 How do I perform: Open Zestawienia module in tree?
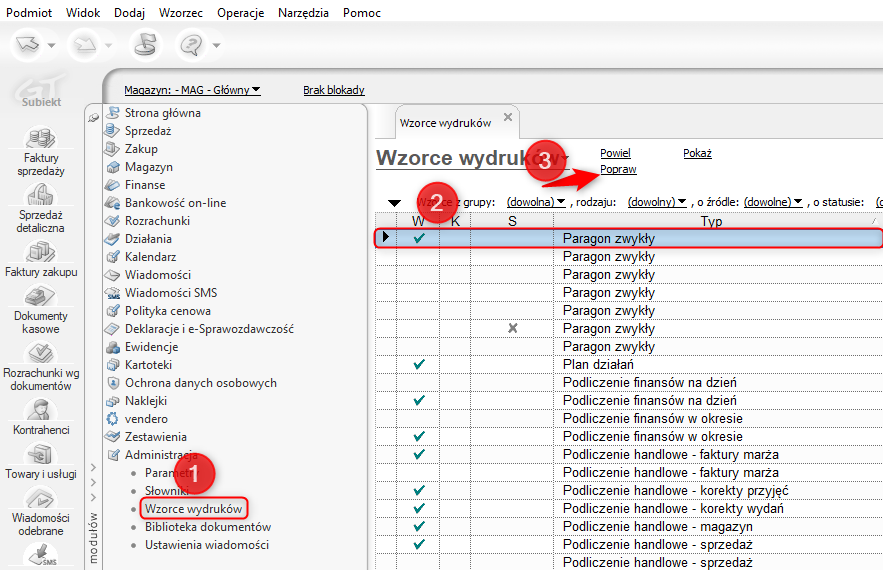(155, 437)
